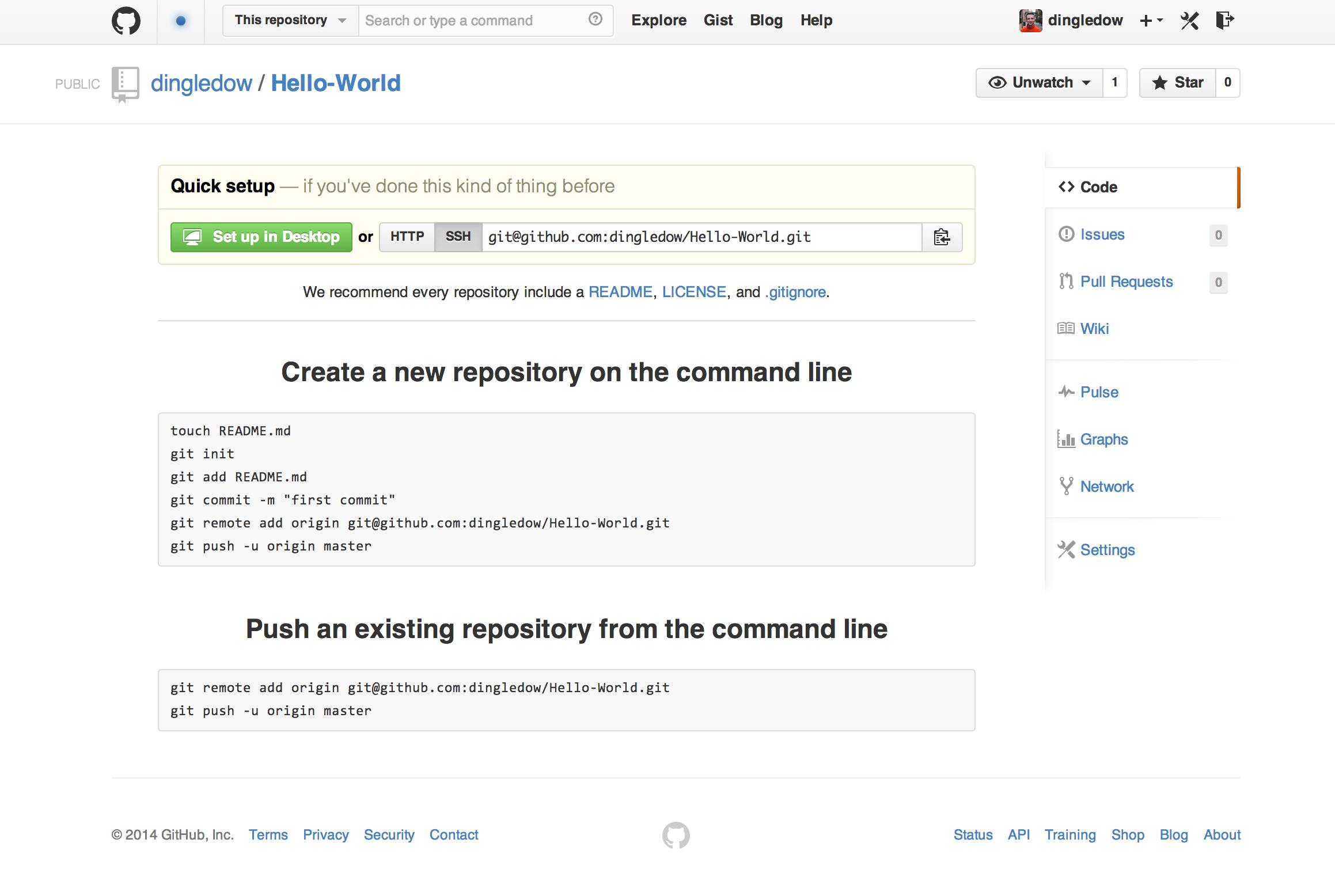Viewport: 1335px width, 896px height.
Task: Open repository Settings link in sidebar
Action: (1108, 550)
